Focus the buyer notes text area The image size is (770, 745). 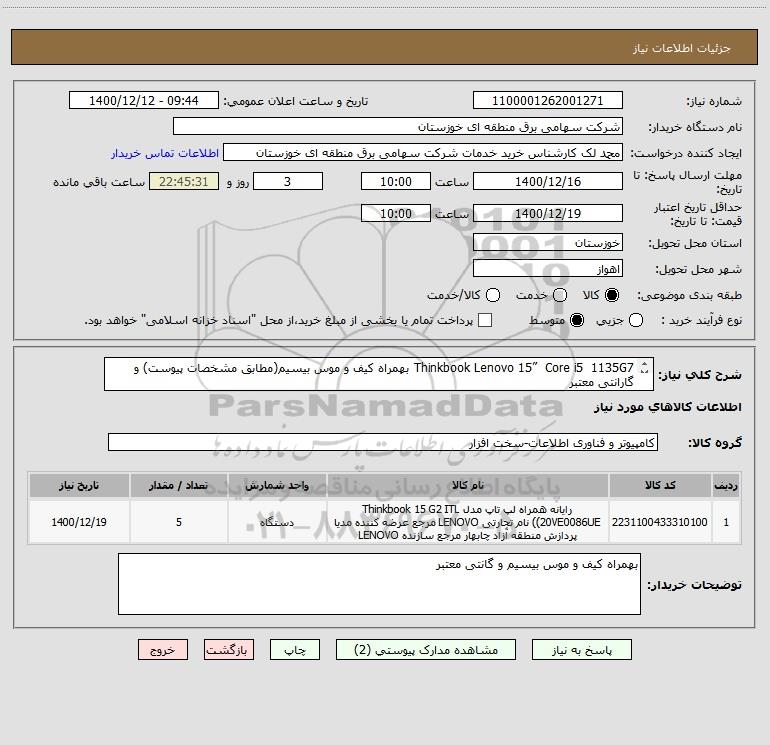pyautogui.click(x=379, y=584)
